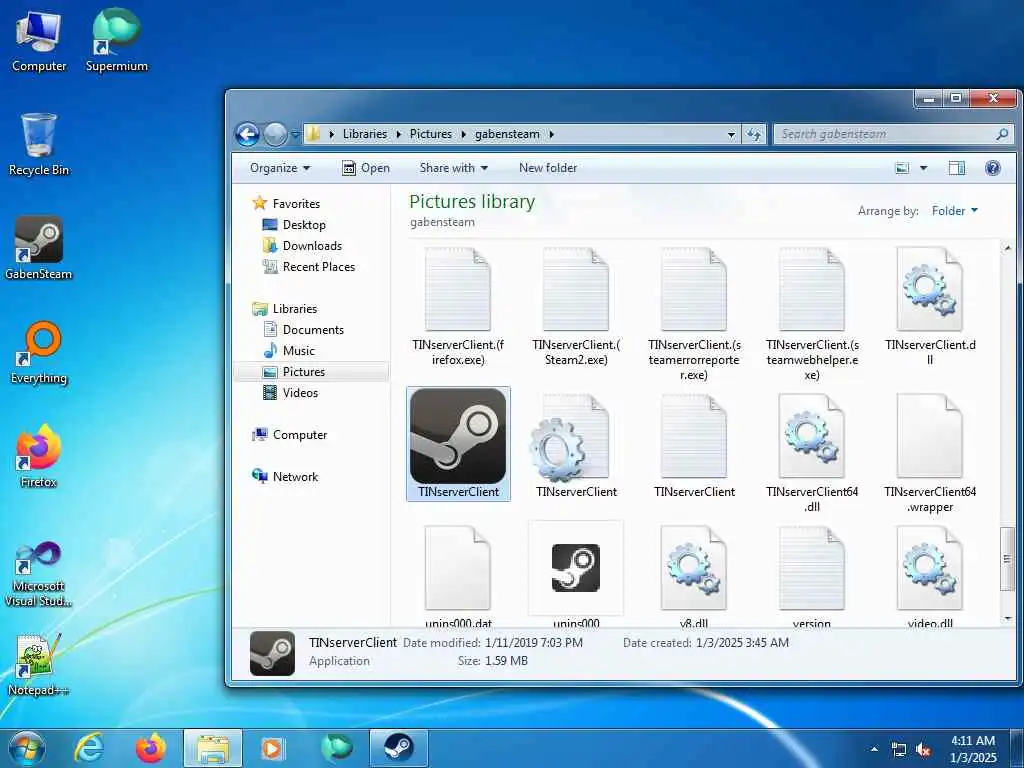Screen dimensions: 1024x768
Task: Select the Firefox desktop shortcut
Action: [x=39, y=457]
